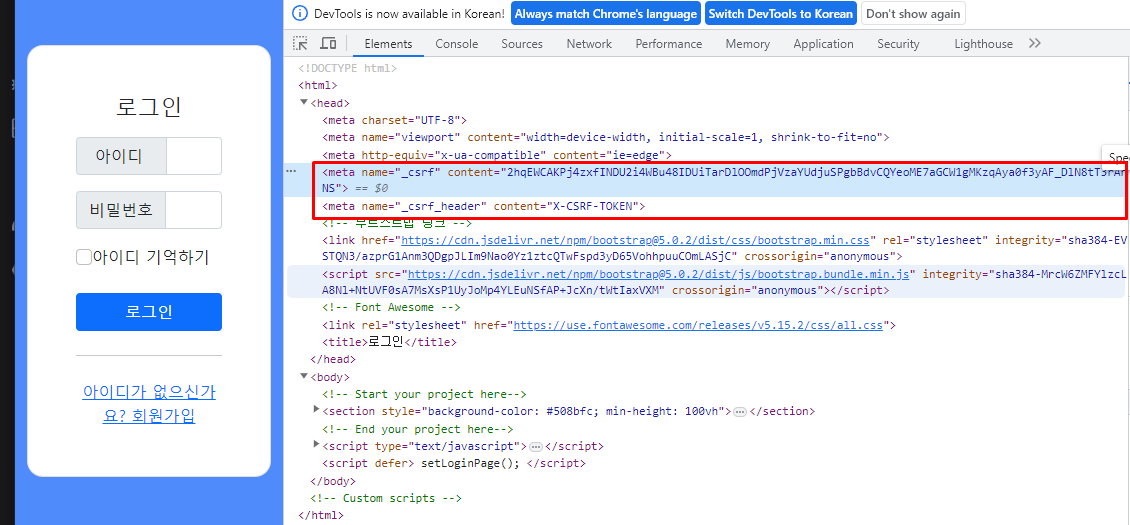Expand the collapsed script ellipsis badge
This screenshot has width=1130, height=525.
[x=535, y=446]
